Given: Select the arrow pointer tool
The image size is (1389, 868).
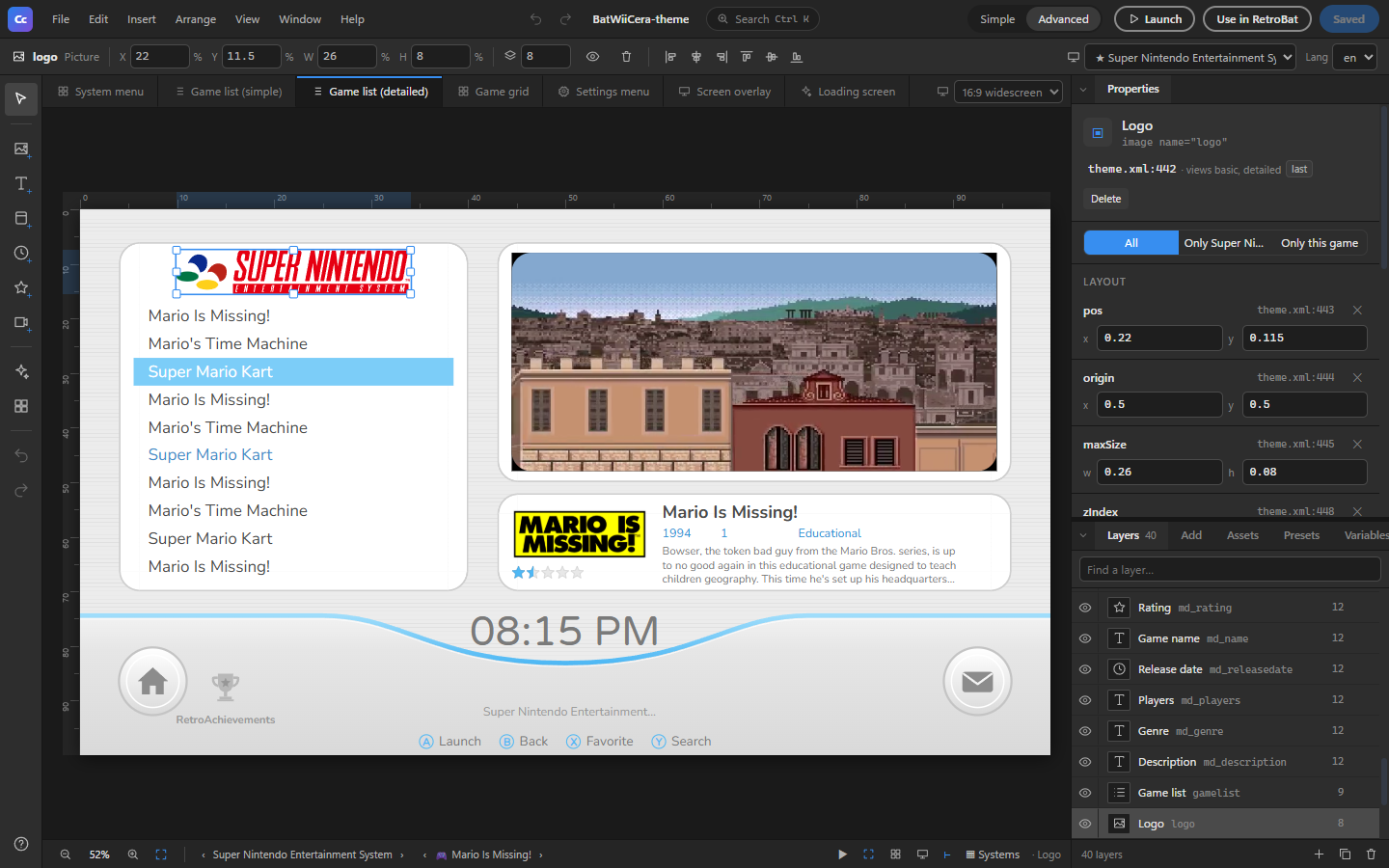Looking at the screenshot, I should 21,98.
